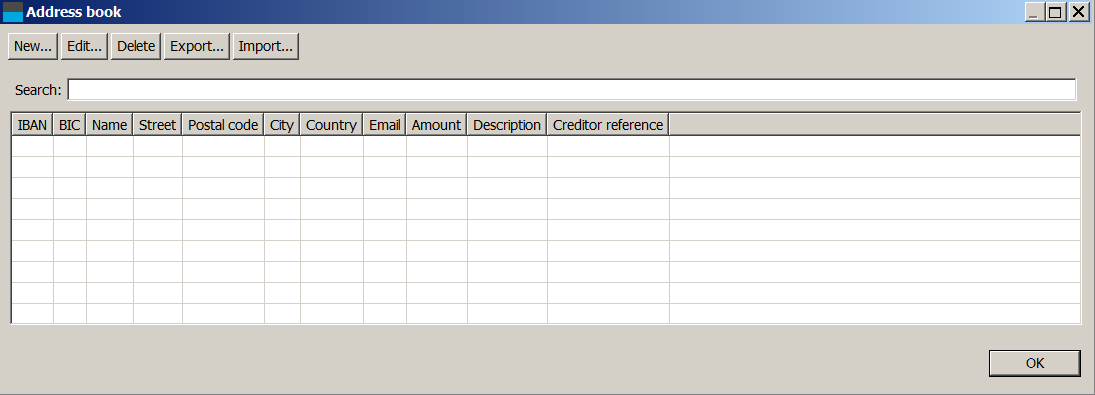The height and width of the screenshot is (395, 1095).
Task: Sort by Creditor reference column header
Action: (x=608, y=125)
